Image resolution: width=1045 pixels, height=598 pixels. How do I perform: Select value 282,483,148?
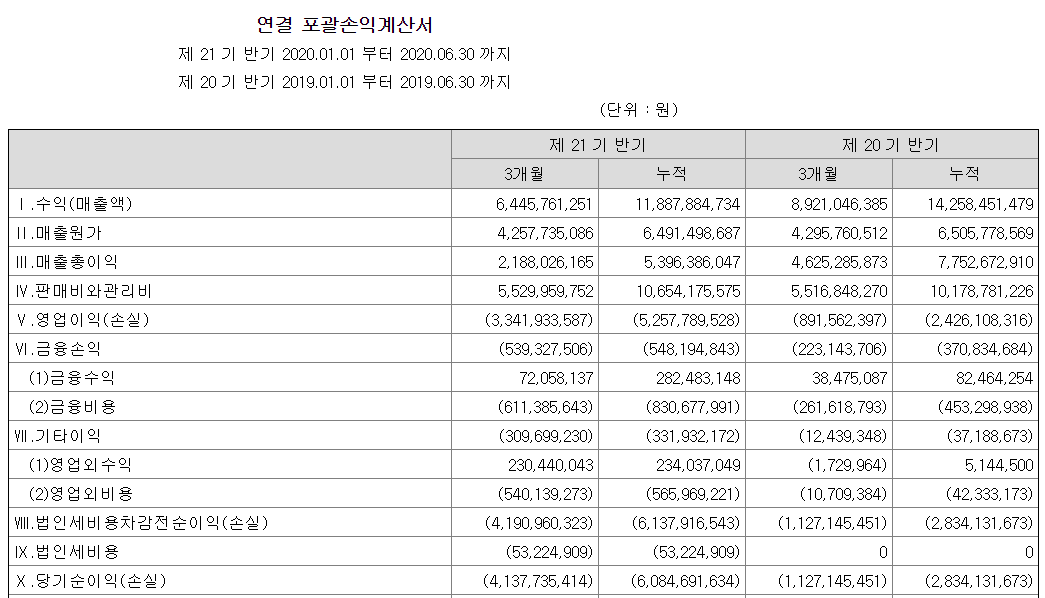[698, 378]
